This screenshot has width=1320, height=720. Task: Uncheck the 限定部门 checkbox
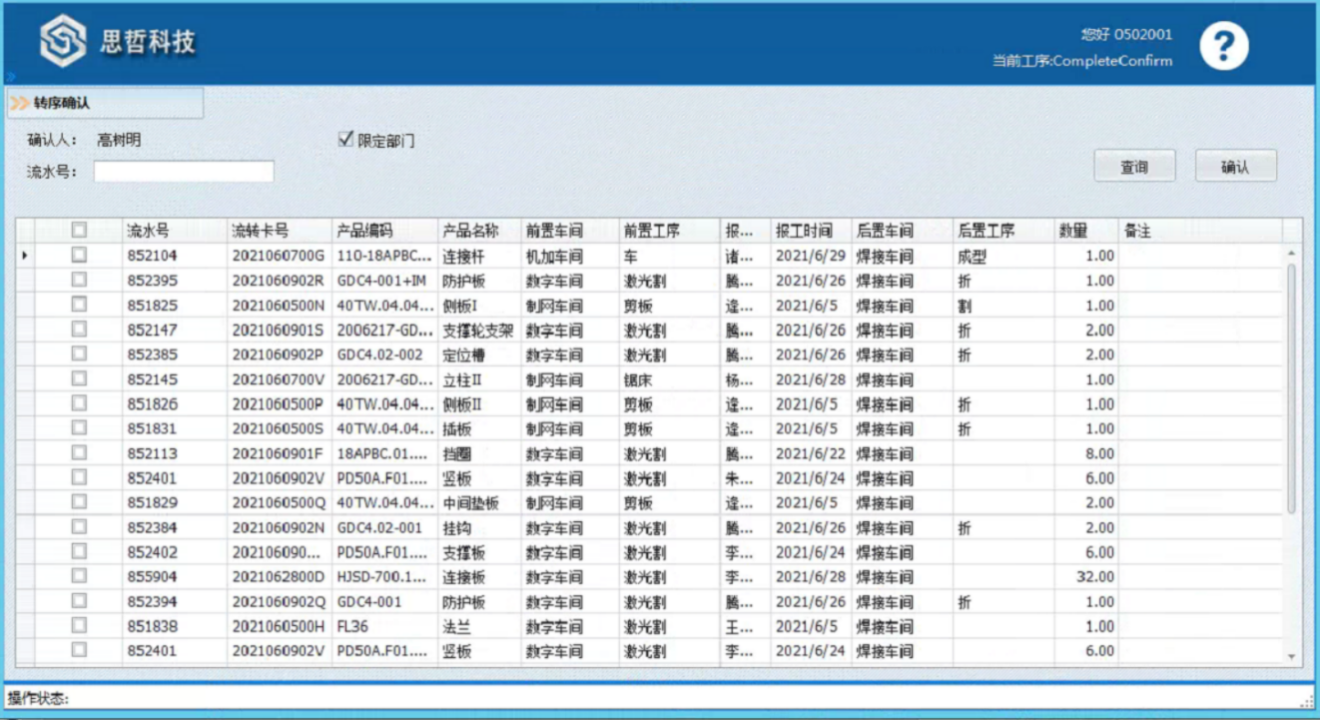point(347,140)
